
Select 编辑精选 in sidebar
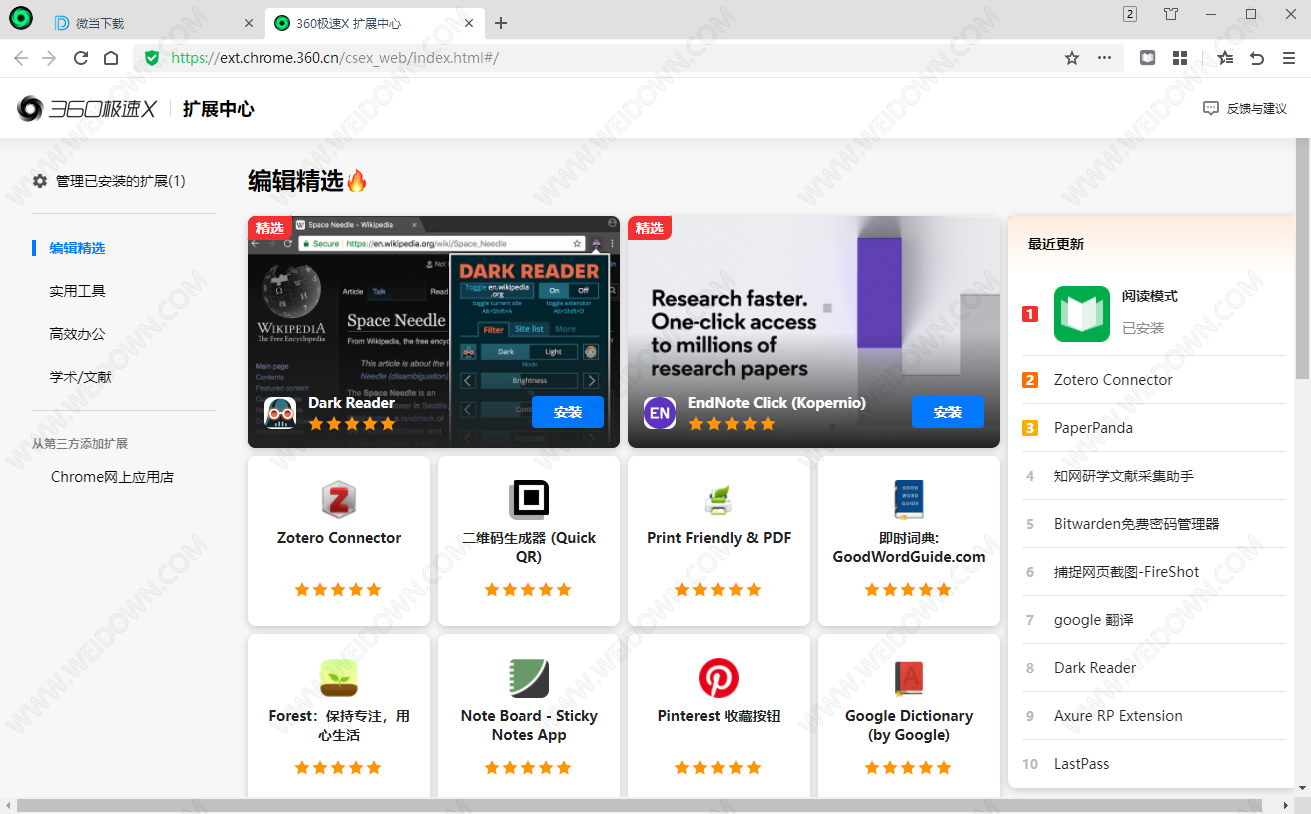coord(78,248)
